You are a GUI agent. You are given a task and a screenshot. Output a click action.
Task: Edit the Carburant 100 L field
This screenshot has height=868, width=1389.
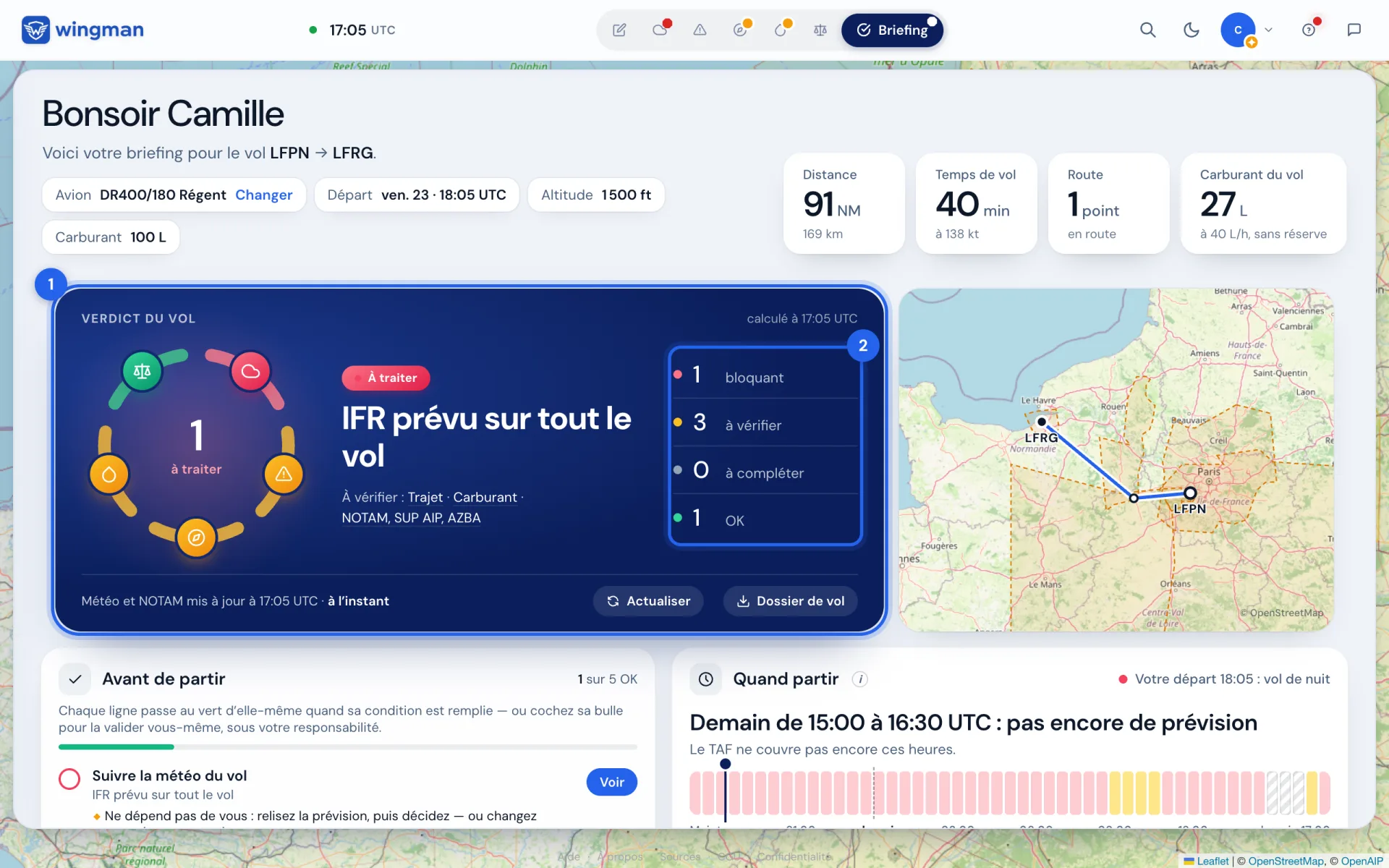[111, 237]
